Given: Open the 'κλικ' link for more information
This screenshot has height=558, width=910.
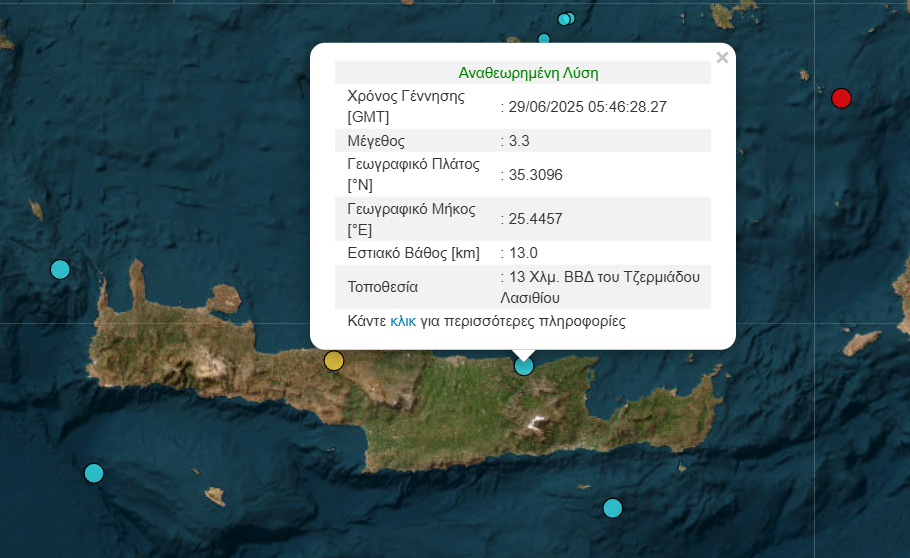Looking at the screenshot, I should (x=403, y=322).
